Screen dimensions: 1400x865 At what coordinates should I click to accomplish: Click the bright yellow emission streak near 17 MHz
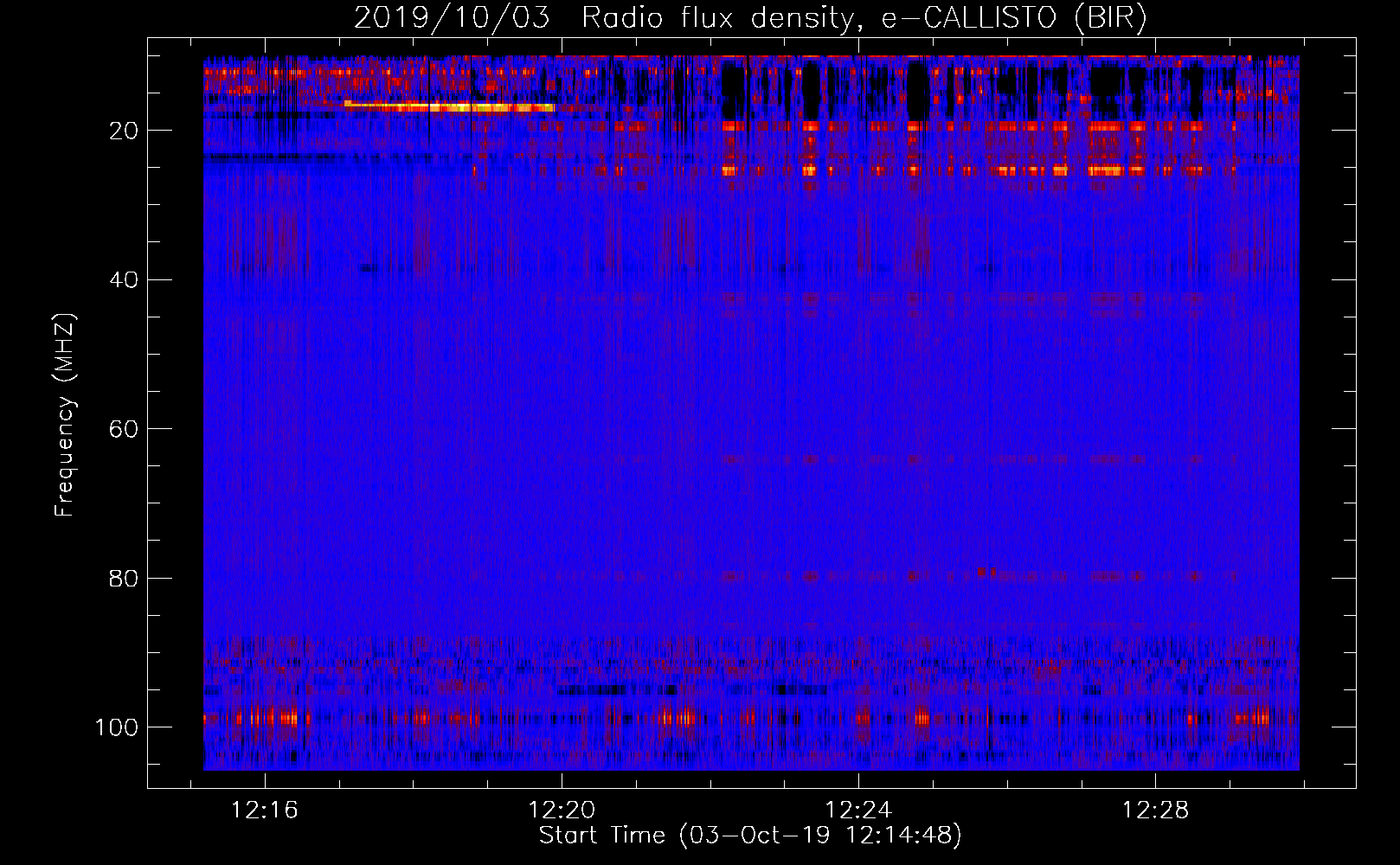[x=449, y=106]
